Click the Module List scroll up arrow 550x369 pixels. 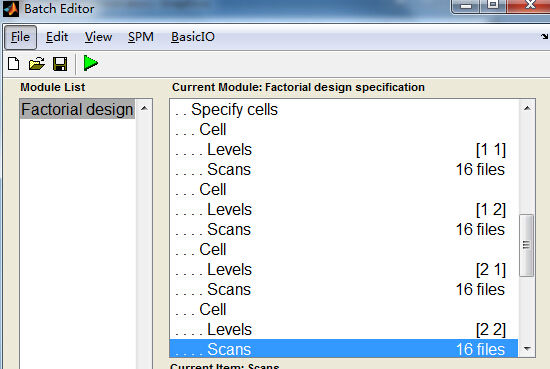144,108
